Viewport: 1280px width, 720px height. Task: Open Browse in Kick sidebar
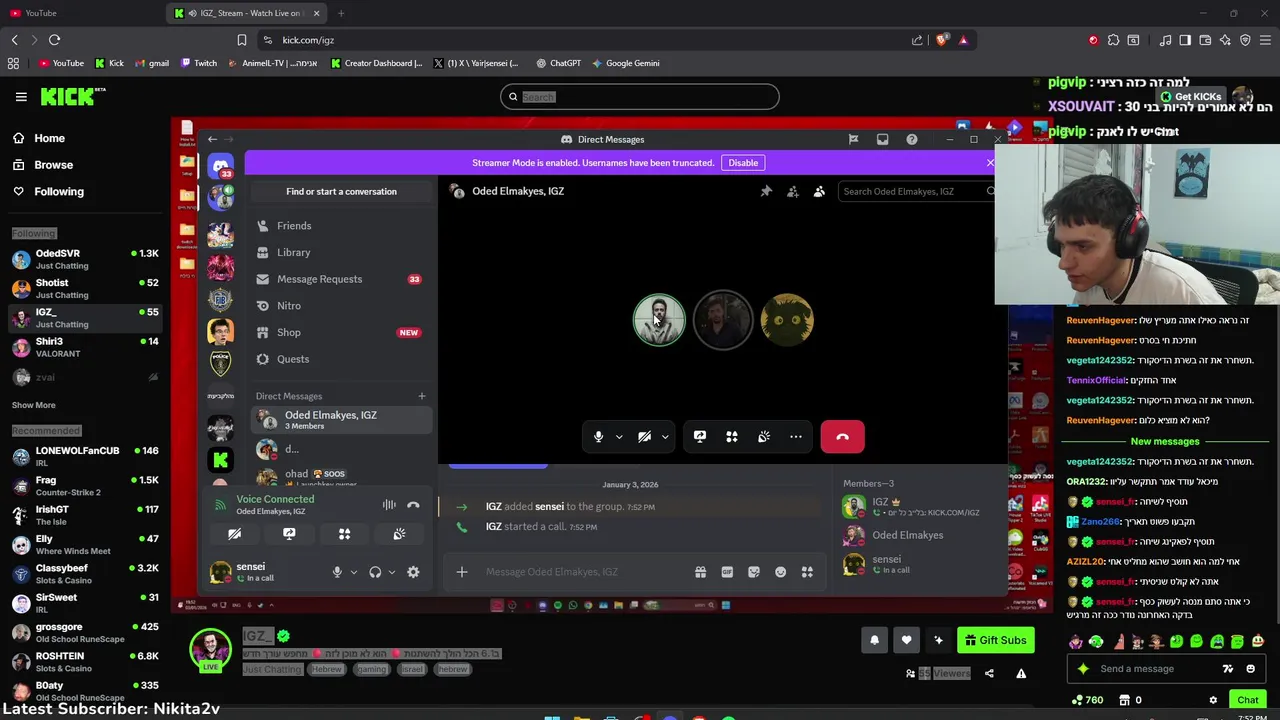pos(53,165)
